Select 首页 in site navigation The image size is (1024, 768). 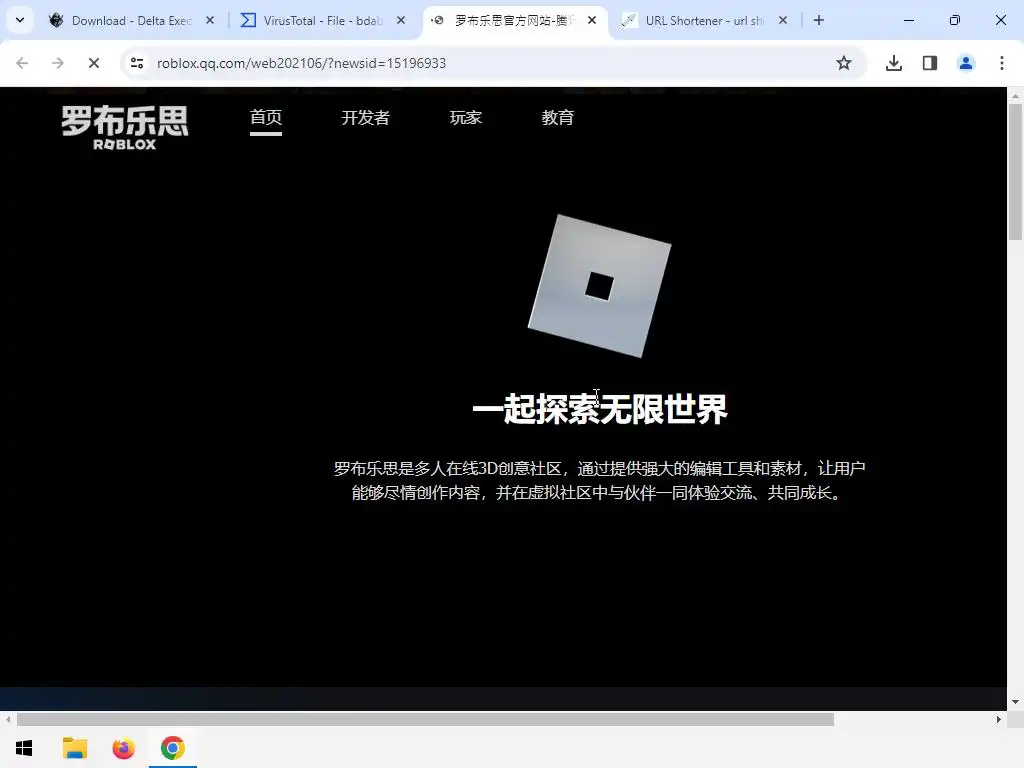(x=266, y=118)
